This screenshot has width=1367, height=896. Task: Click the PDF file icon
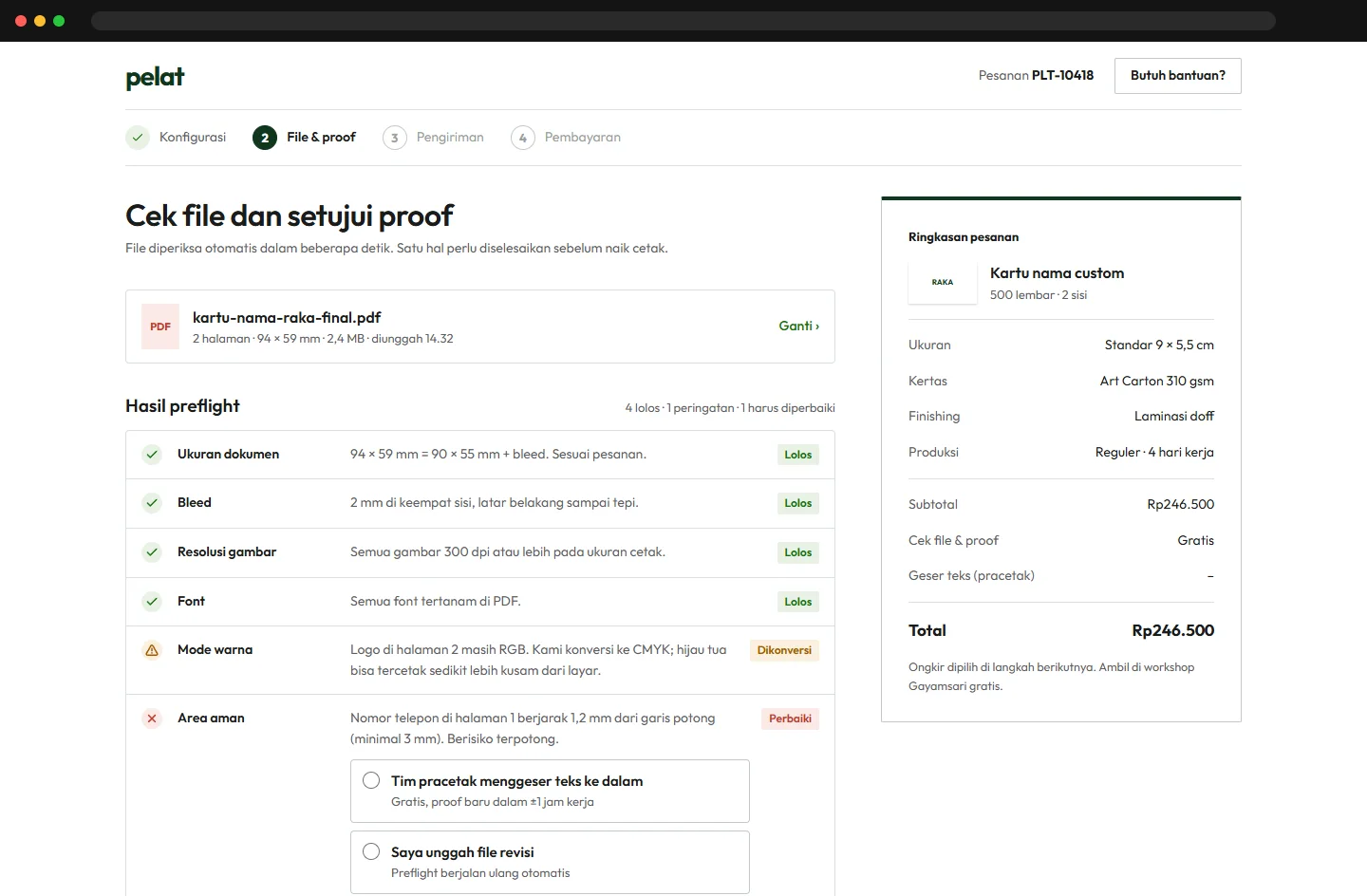point(160,327)
